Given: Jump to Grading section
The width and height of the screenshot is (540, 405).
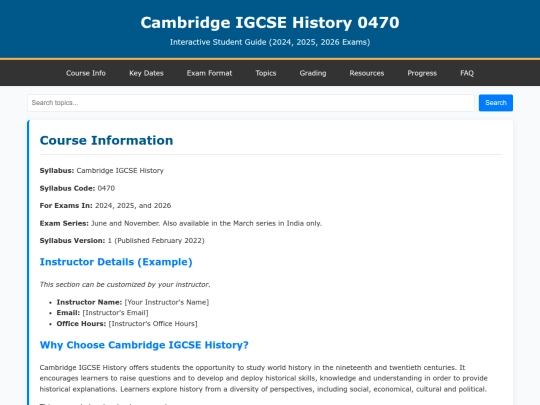Looking at the screenshot, I should [x=313, y=73].
